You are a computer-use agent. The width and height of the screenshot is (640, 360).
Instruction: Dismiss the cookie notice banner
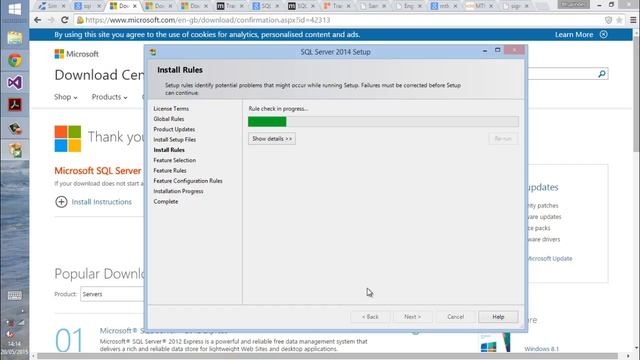(x=604, y=34)
